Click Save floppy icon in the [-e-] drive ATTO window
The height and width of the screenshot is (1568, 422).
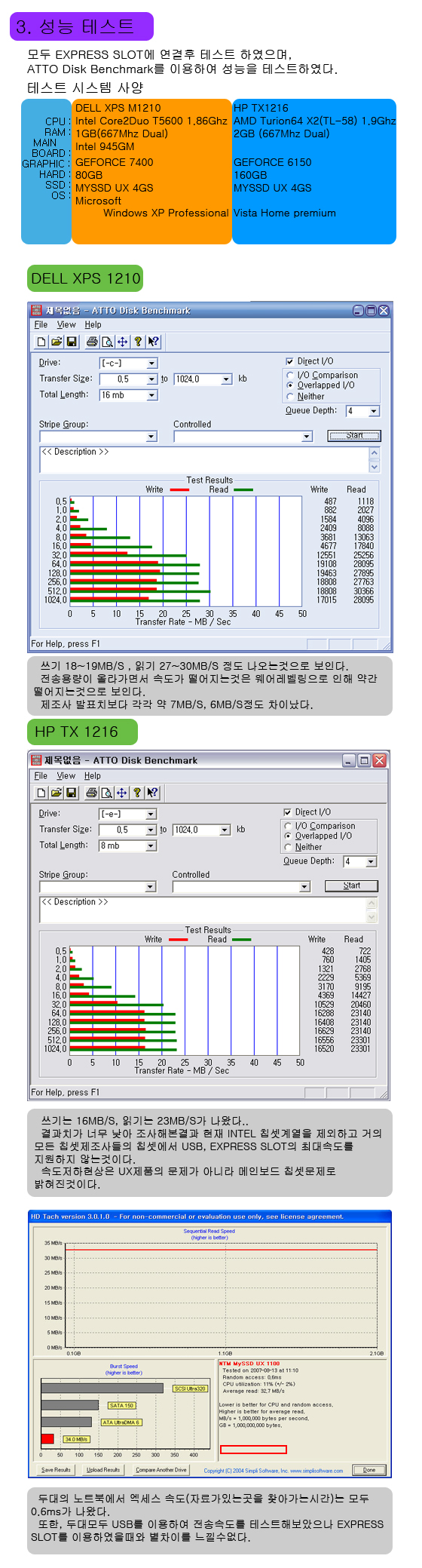[72, 793]
